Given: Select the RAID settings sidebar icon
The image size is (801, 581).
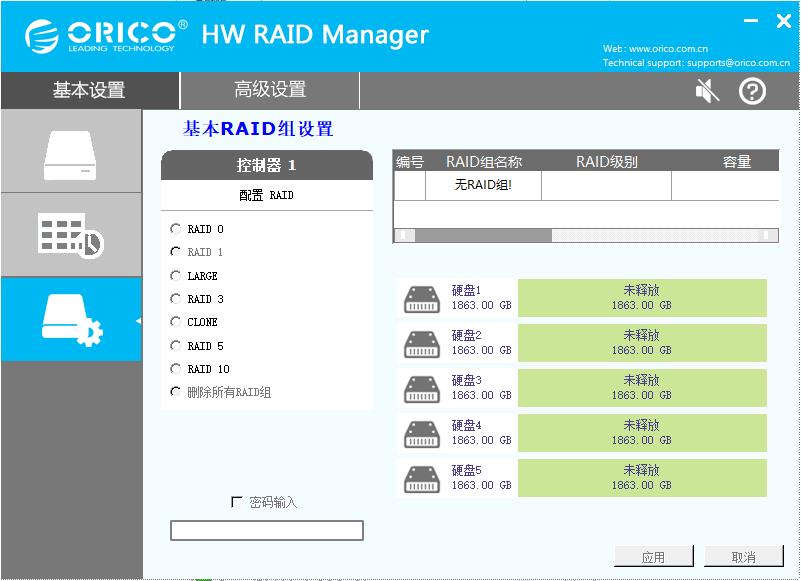Looking at the screenshot, I should coord(72,320).
